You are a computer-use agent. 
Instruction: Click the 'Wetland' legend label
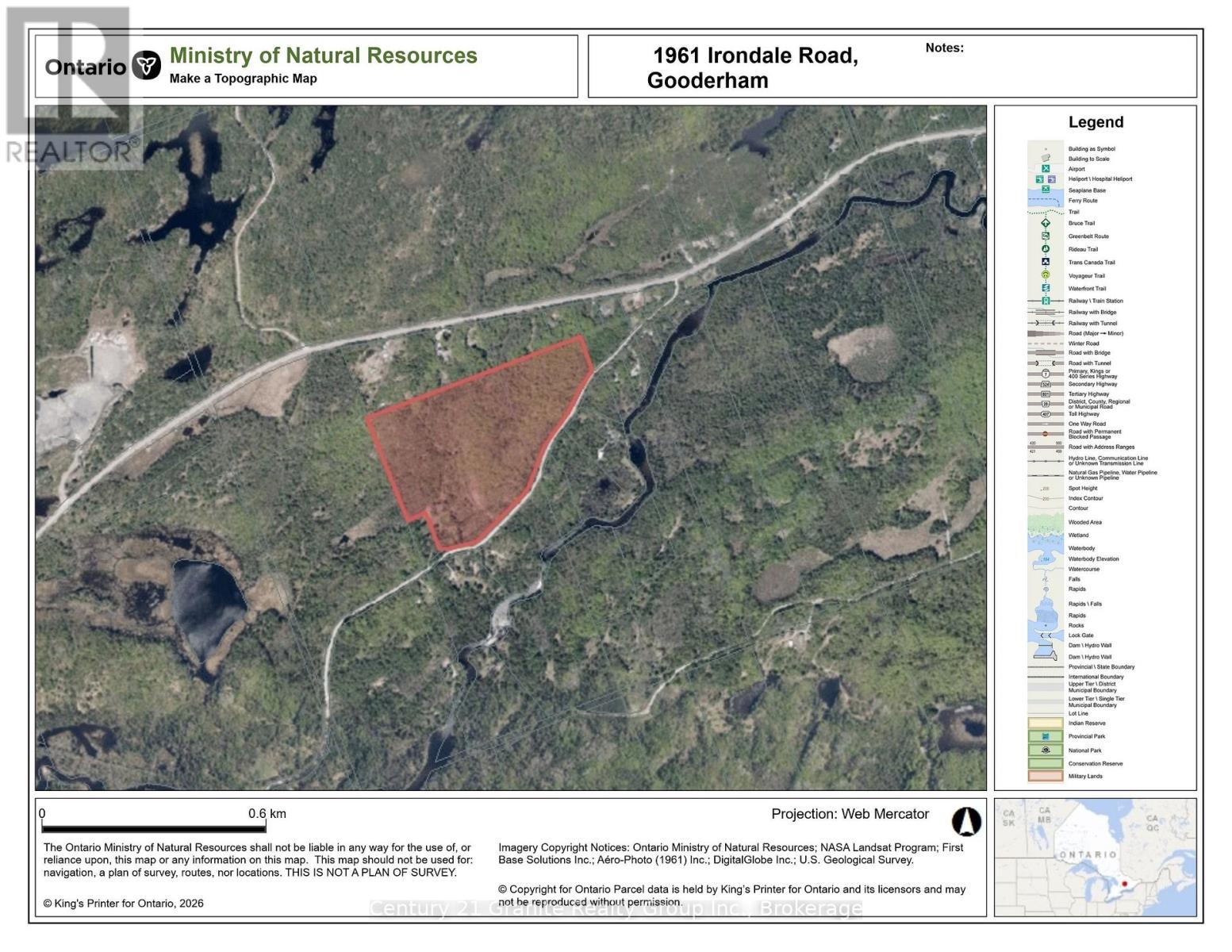[1078, 535]
